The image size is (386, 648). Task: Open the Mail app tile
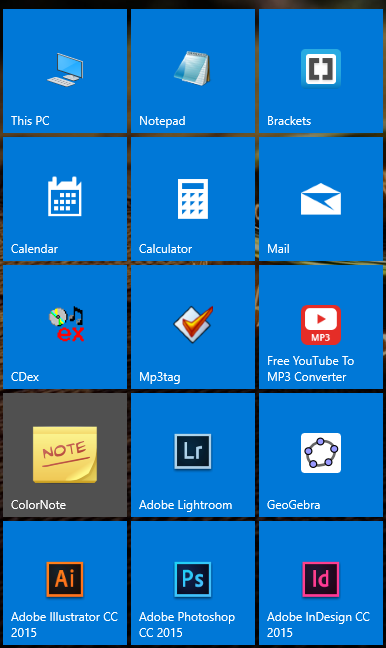pyautogui.click(x=321, y=199)
